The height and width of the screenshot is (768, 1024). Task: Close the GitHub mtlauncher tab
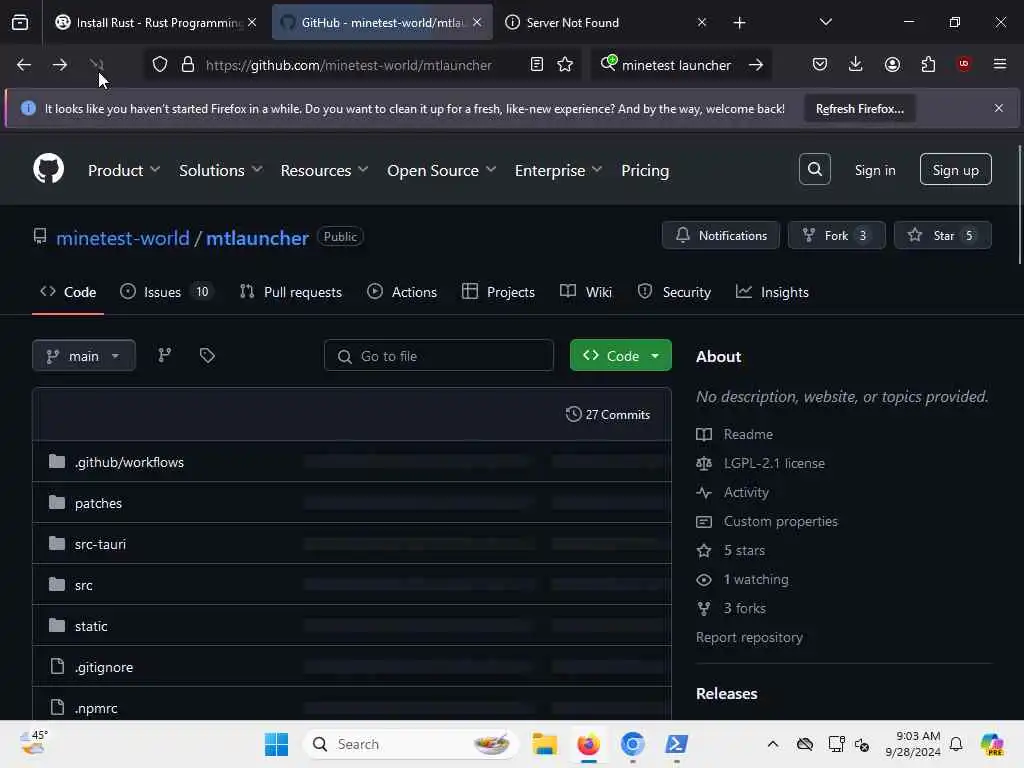point(477,22)
